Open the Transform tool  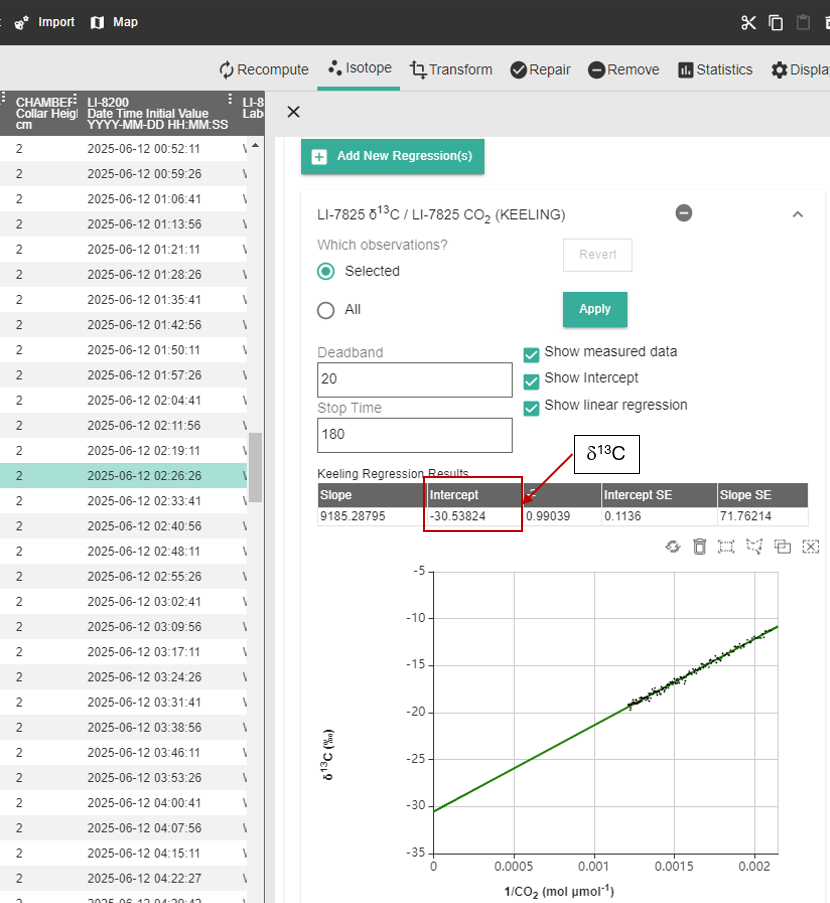[451, 70]
